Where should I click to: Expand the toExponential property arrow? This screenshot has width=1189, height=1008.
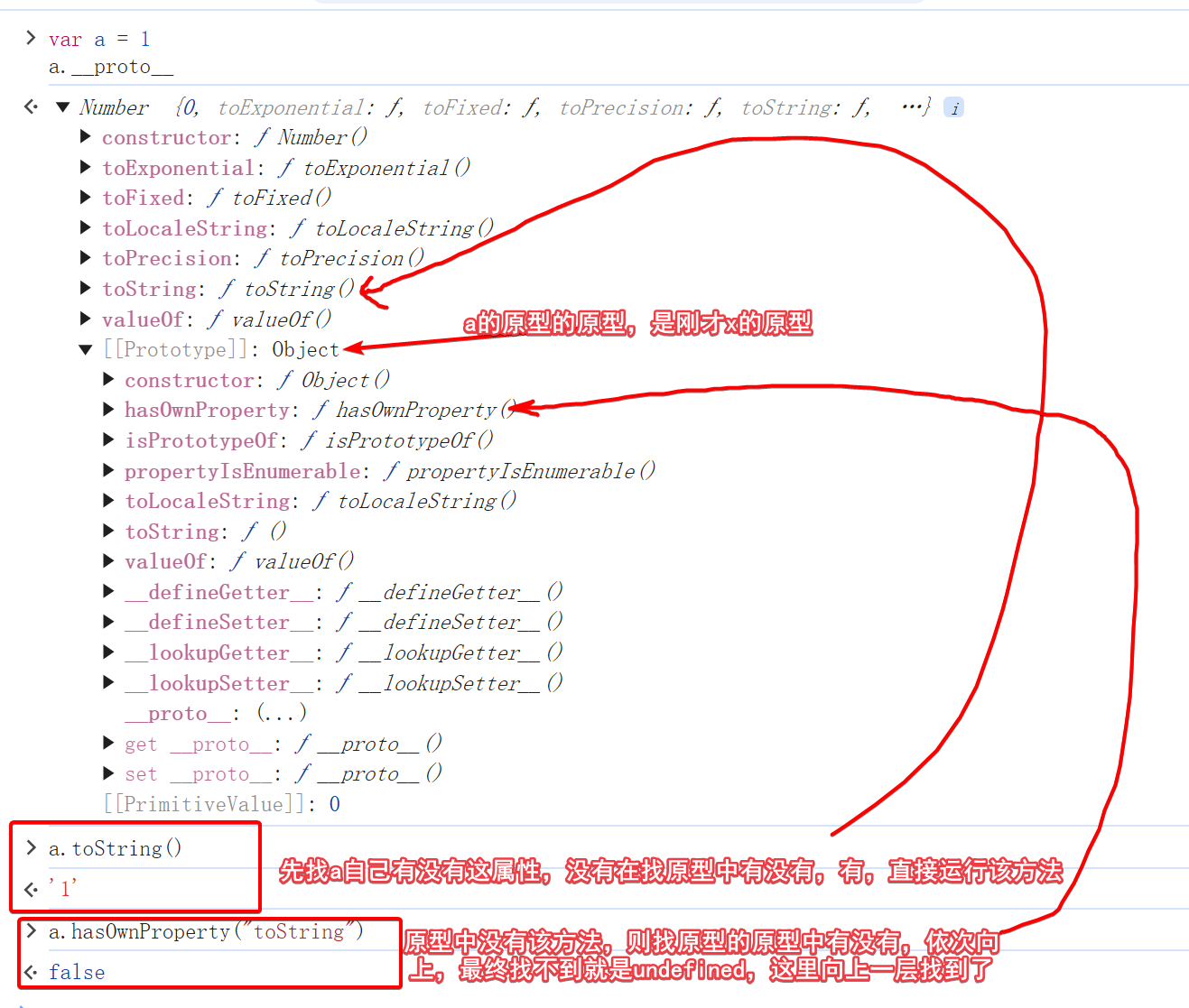86,168
